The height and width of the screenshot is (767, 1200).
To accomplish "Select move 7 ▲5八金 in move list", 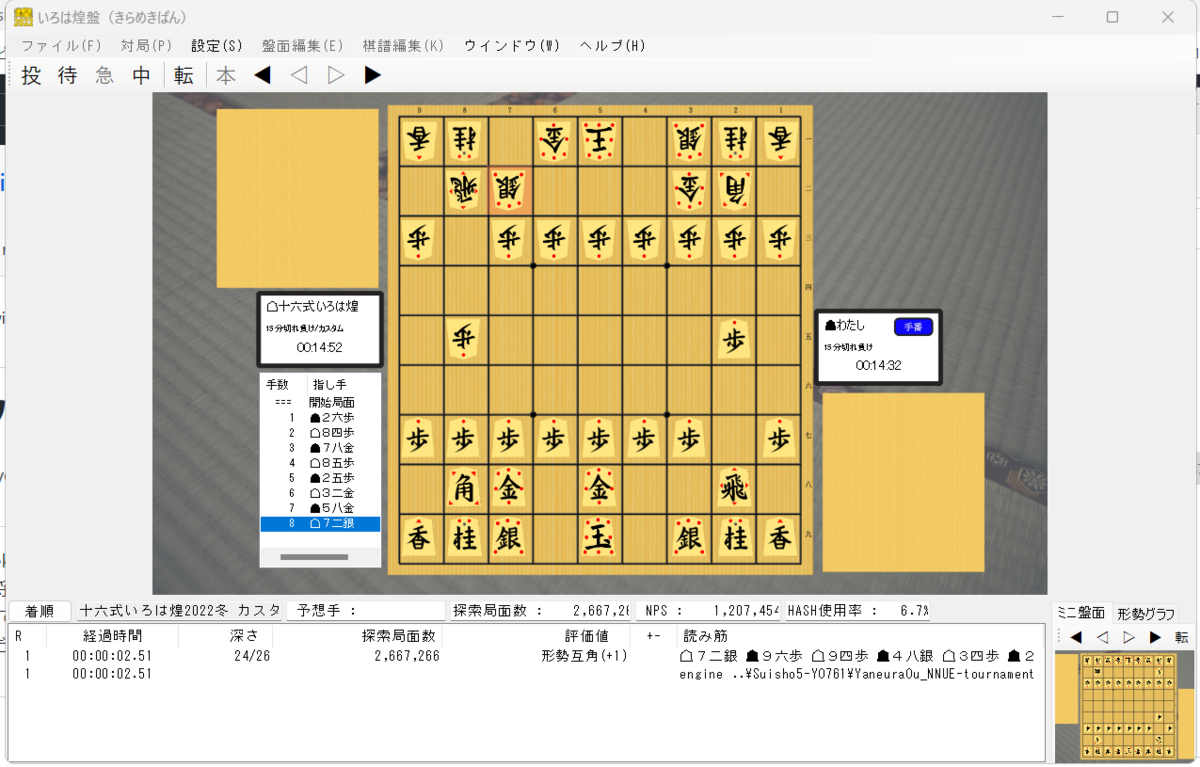I will (x=320, y=508).
